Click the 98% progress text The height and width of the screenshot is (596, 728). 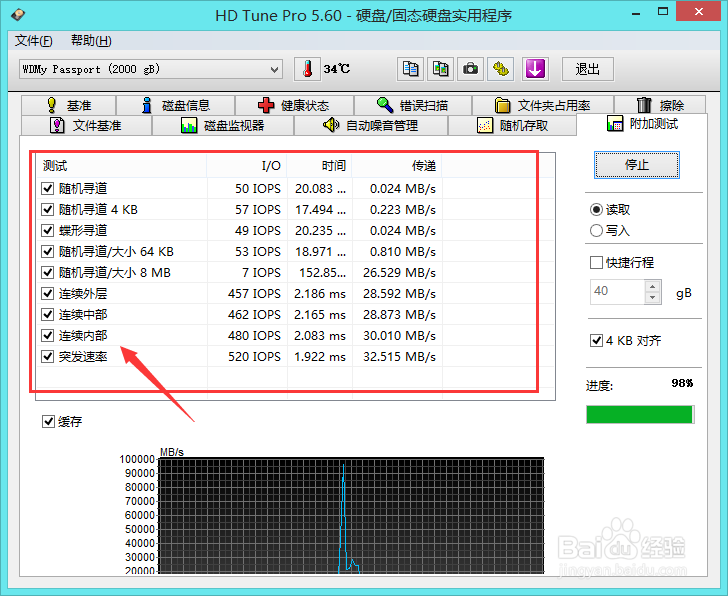click(682, 383)
